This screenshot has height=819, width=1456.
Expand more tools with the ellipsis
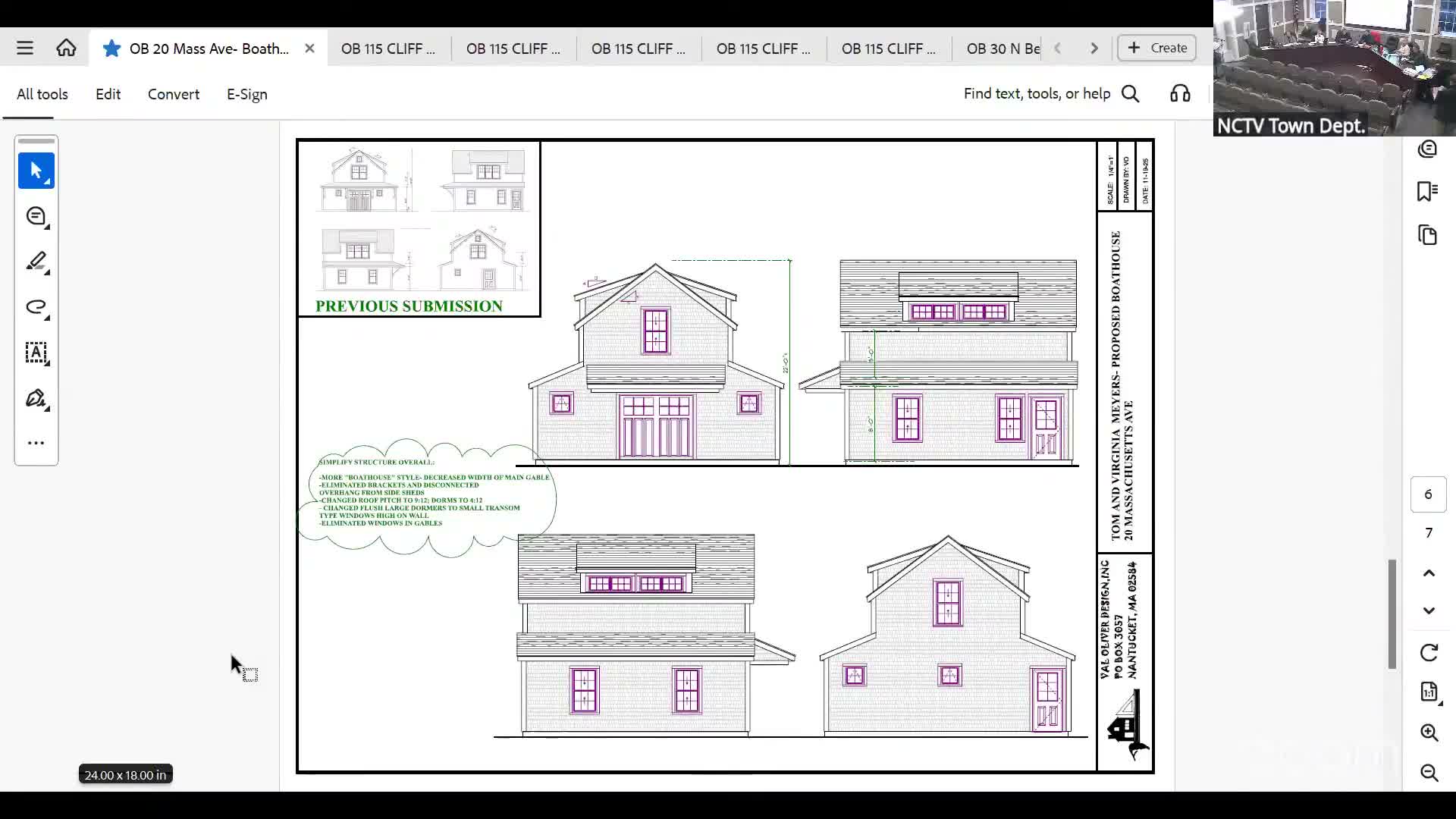36,442
